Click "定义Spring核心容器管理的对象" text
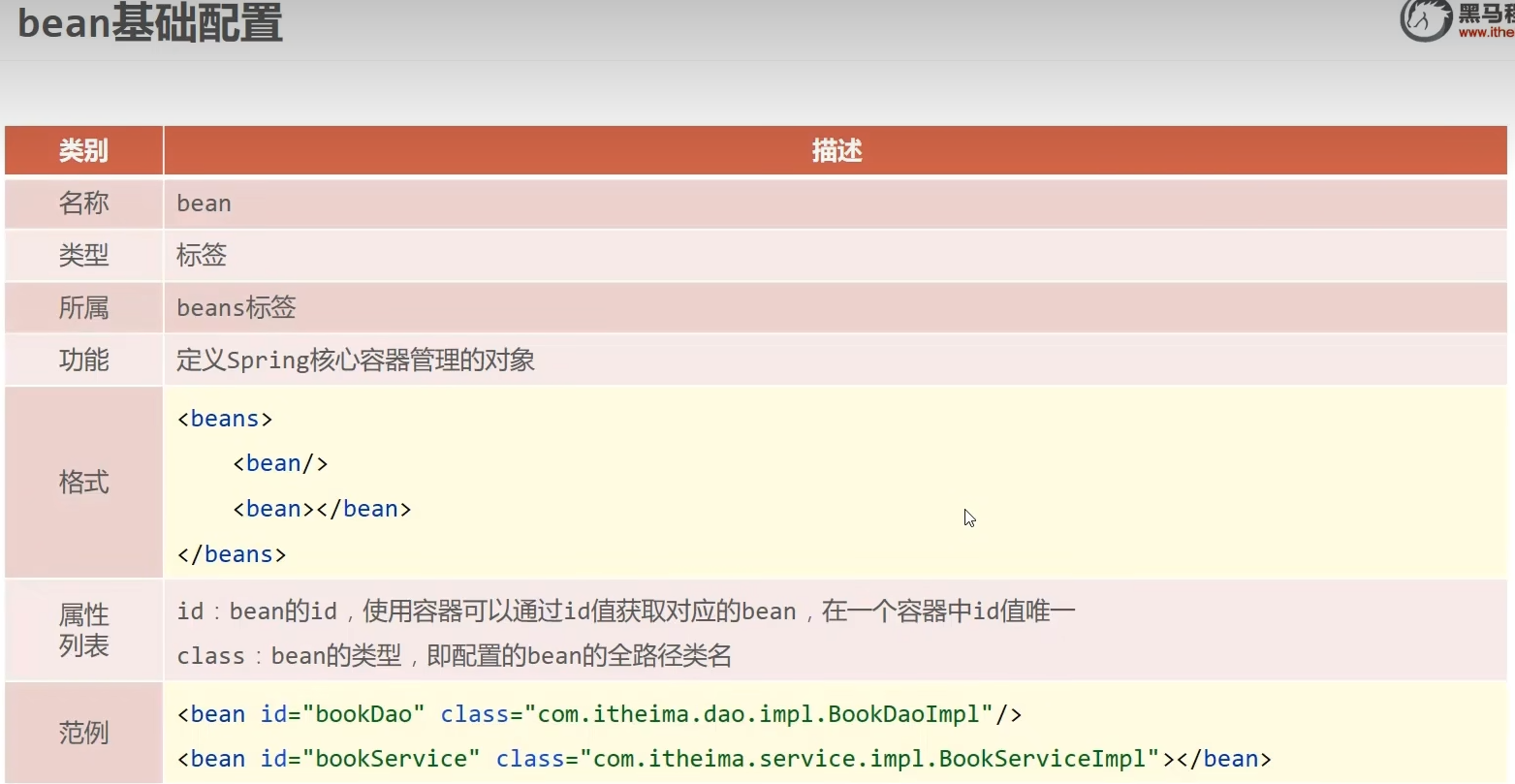The width and height of the screenshot is (1515, 784). pyautogui.click(x=356, y=361)
